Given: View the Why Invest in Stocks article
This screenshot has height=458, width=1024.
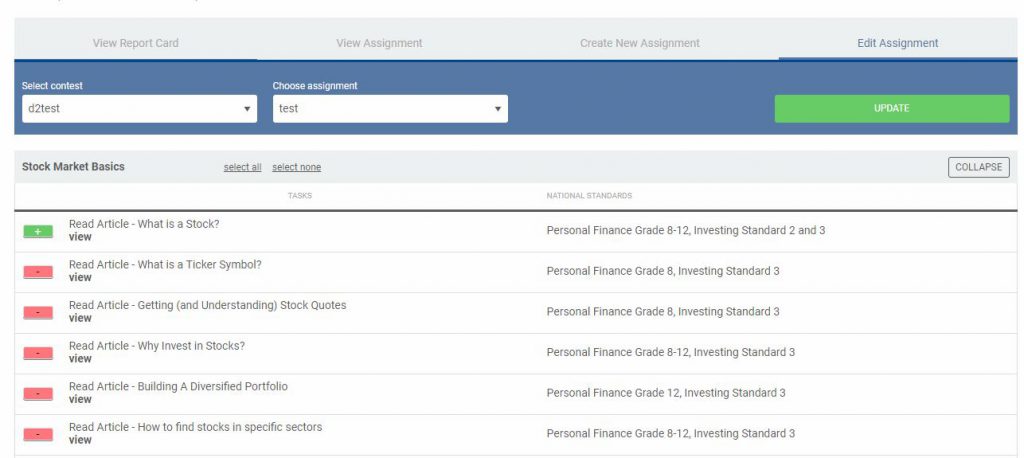Looking at the screenshot, I should [80, 359].
